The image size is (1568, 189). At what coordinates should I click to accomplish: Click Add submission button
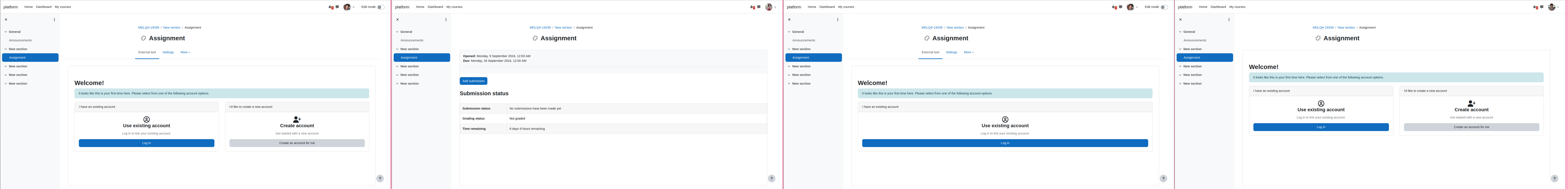[474, 81]
